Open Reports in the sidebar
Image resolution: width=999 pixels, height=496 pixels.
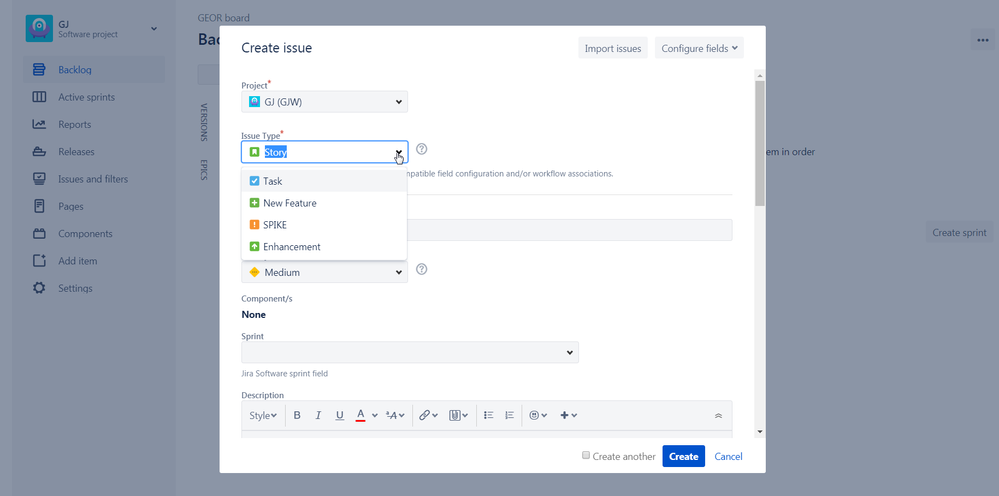coord(94,124)
